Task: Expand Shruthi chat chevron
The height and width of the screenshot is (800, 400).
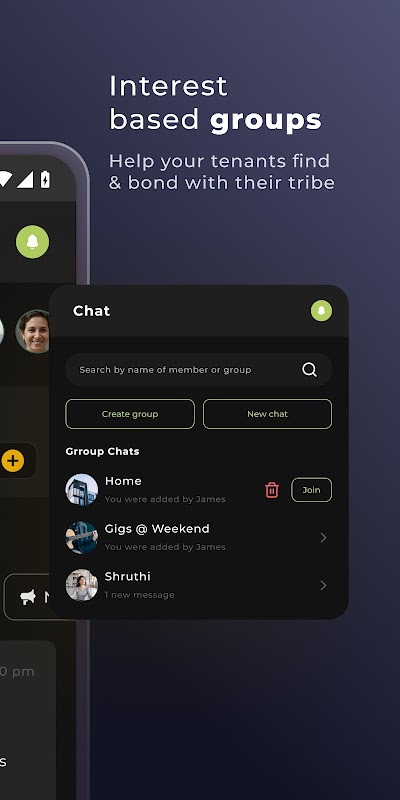Action: pos(323,585)
